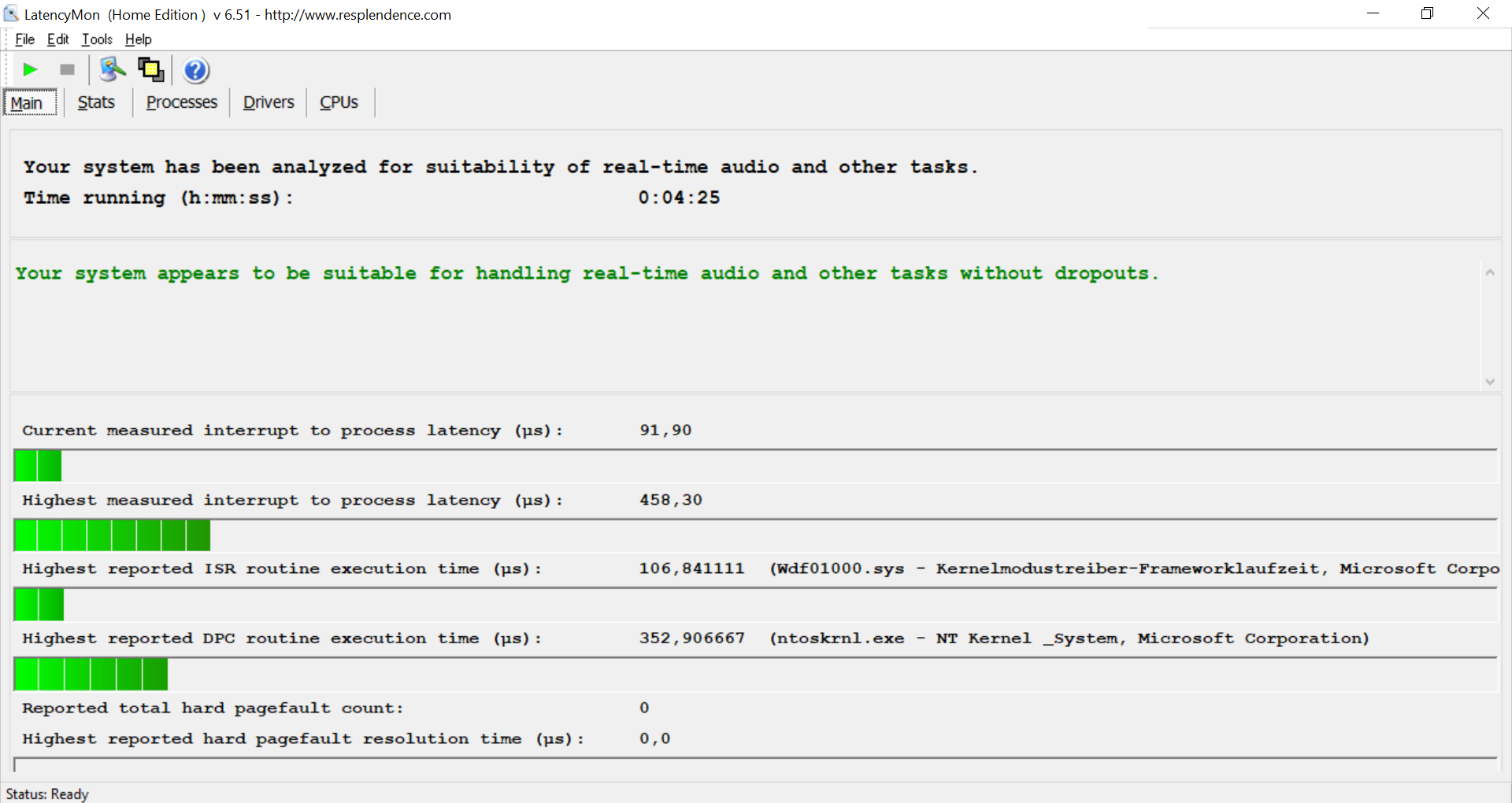This screenshot has height=803, width=1512.
Task: Switch to the Main tab
Action: tap(27, 103)
